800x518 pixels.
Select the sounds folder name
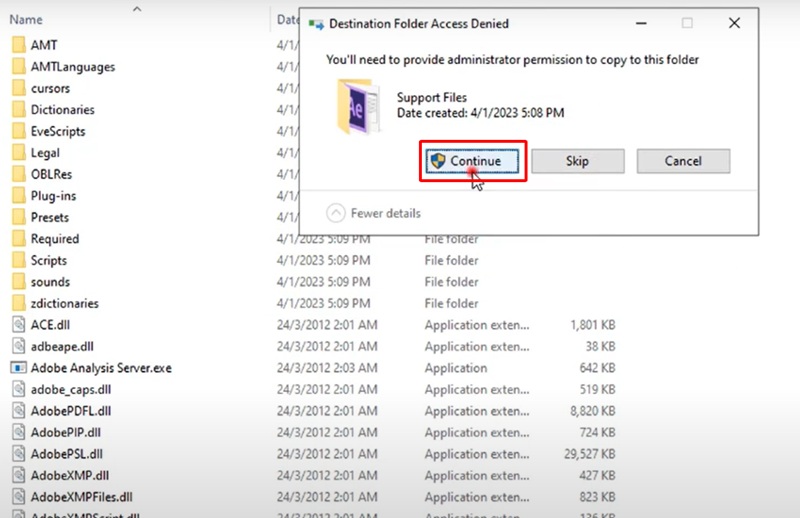tap(51, 282)
